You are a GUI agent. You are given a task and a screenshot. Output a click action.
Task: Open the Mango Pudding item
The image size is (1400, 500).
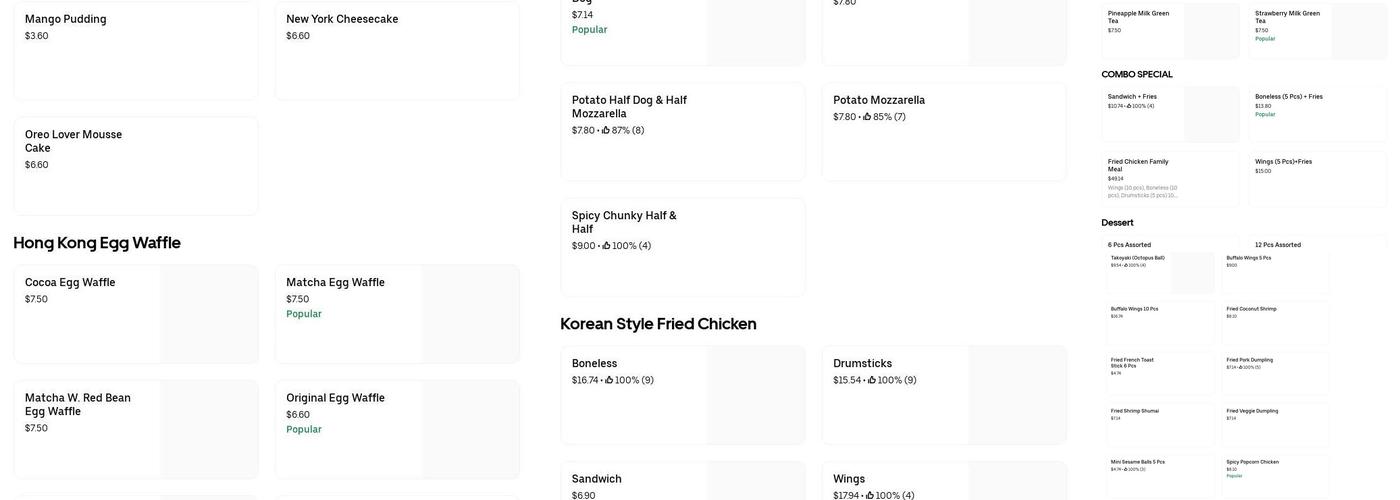pos(135,50)
